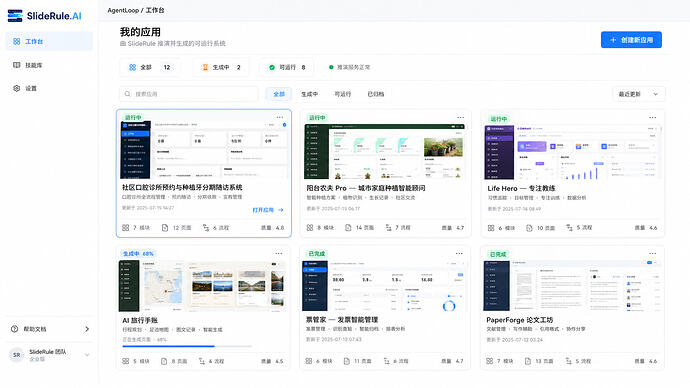Image resolution: width=690 pixels, height=388 pixels.
Task: Click the 设置 gear icon
Action: pos(16,88)
